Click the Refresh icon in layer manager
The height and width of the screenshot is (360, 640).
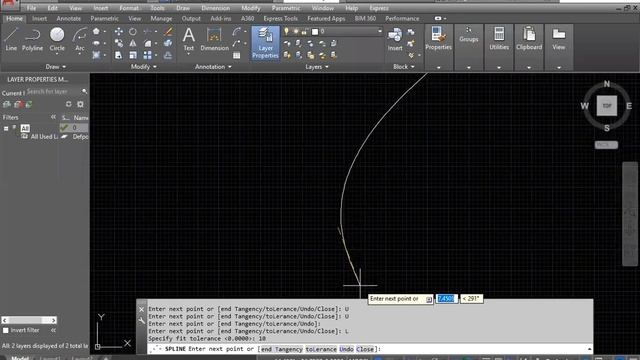coord(69,104)
